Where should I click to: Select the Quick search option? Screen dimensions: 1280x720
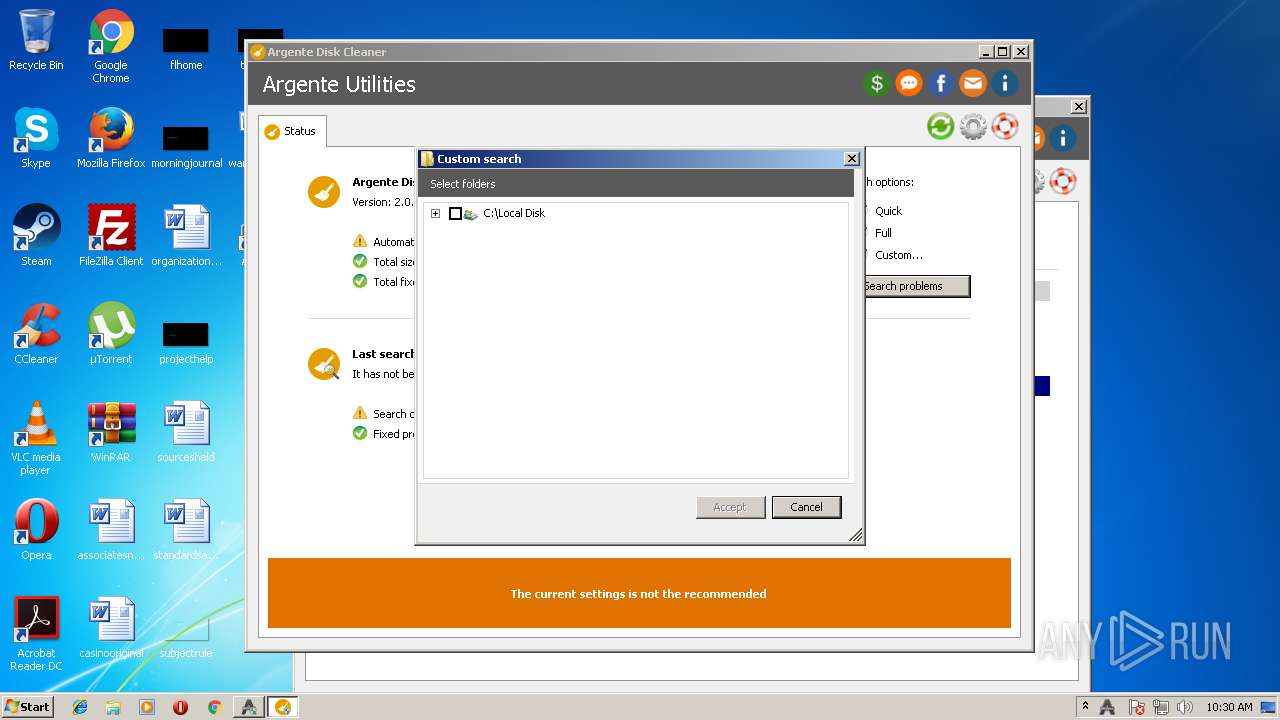tap(888, 211)
